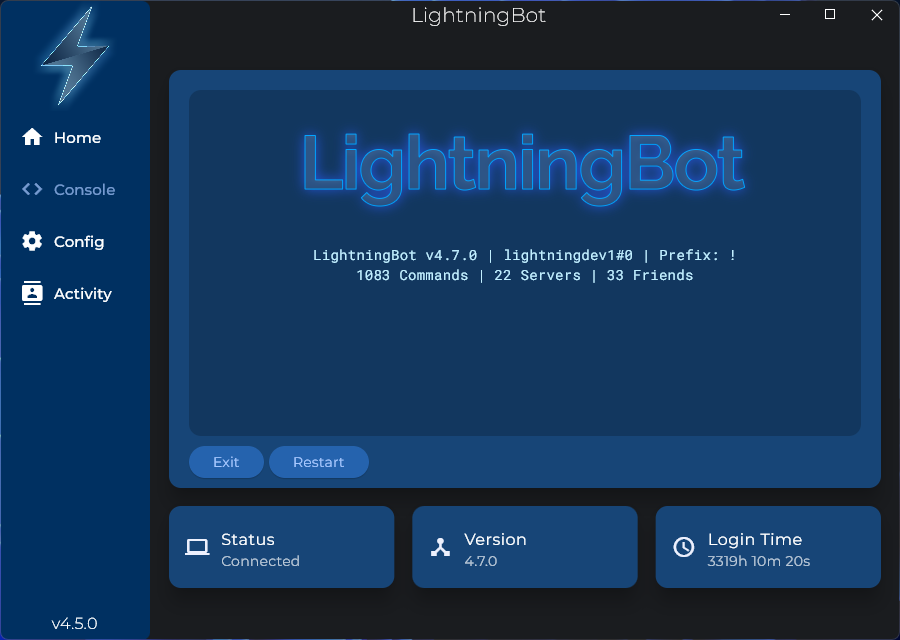Click the v4.5.0 version label
900x640 pixels.
tap(74, 623)
